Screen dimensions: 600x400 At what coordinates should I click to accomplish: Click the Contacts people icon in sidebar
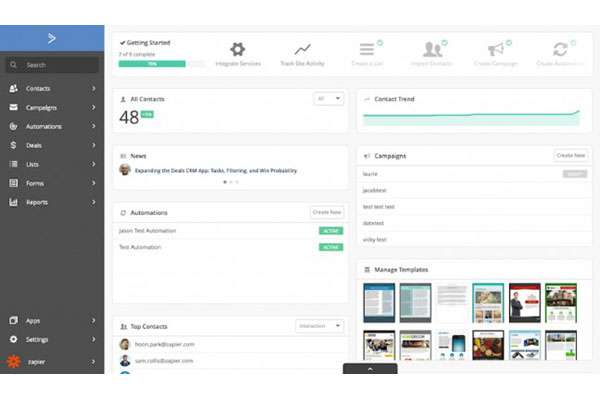tap(13, 88)
